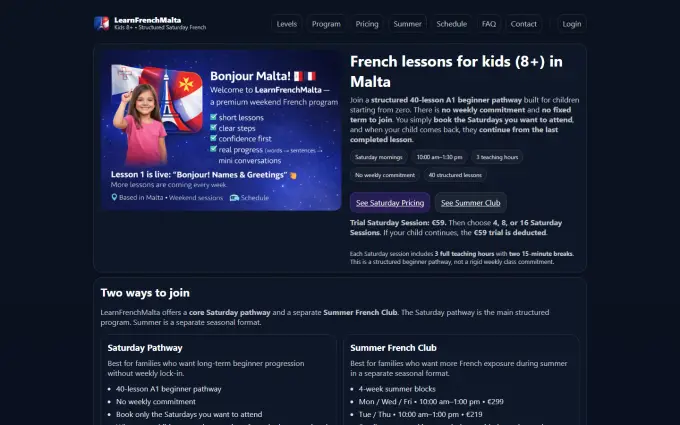Click the location pin icon in banner

click(x=114, y=197)
